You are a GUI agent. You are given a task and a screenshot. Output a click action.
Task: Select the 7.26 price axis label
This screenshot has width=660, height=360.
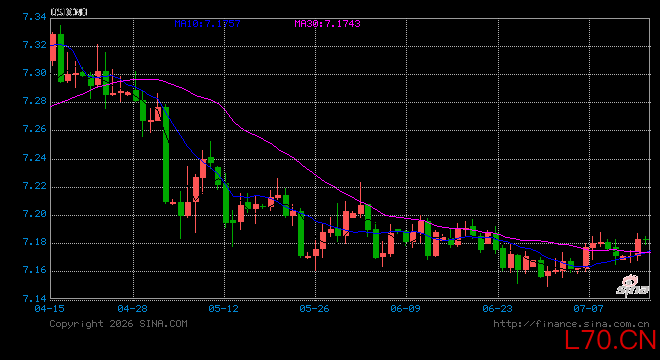point(35,129)
